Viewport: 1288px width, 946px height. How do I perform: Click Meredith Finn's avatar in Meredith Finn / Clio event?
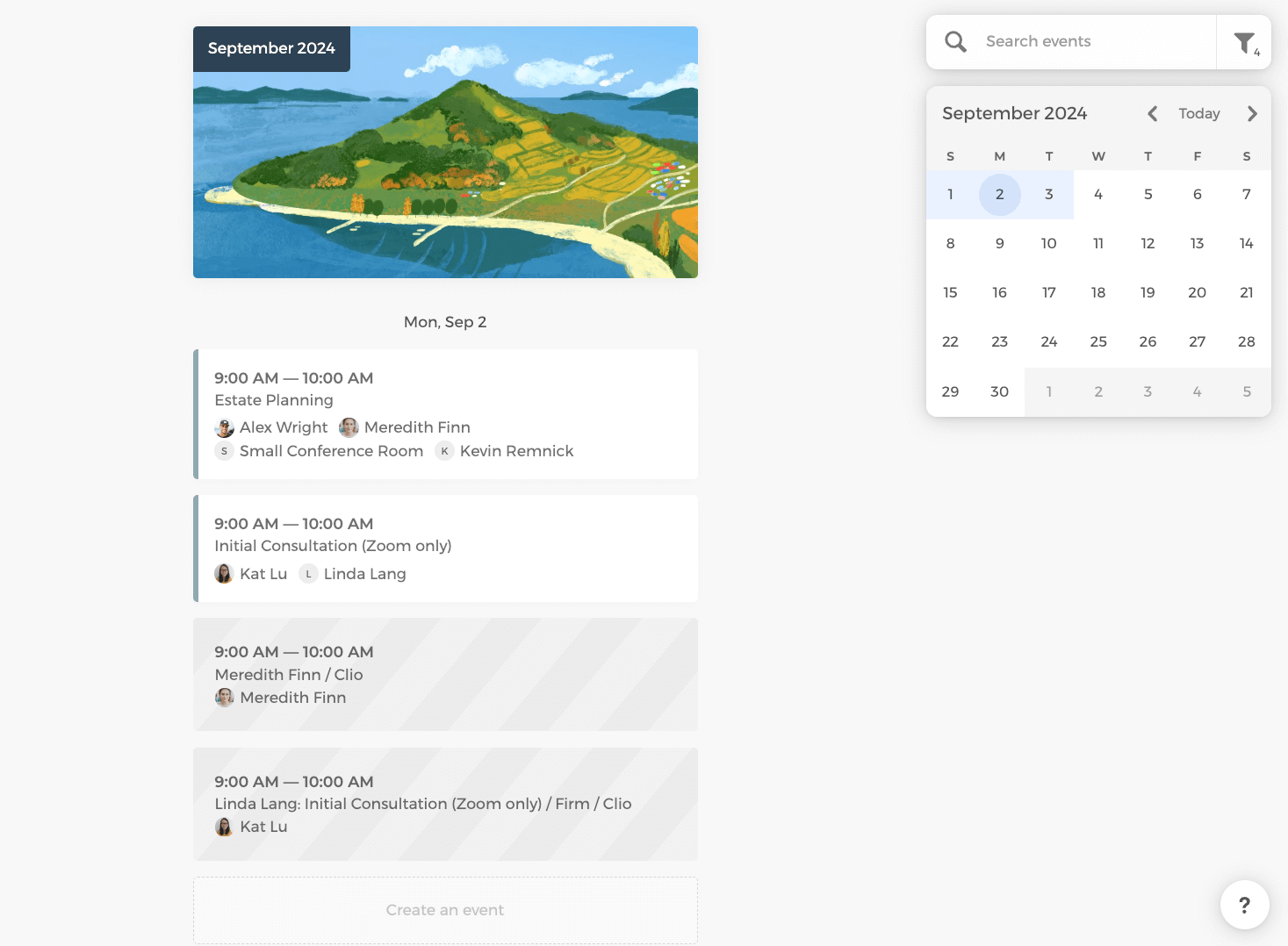(x=224, y=698)
